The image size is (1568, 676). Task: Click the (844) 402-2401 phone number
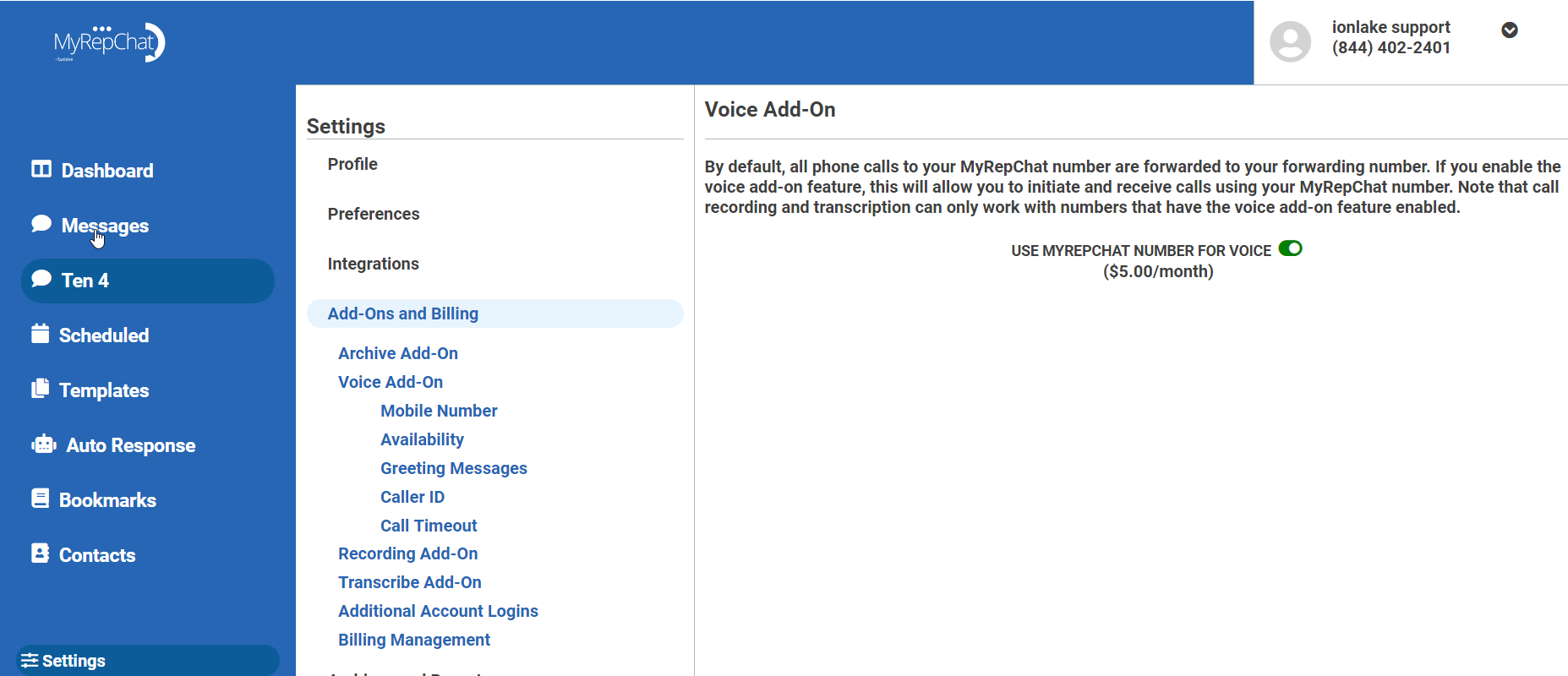[1391, 48]
